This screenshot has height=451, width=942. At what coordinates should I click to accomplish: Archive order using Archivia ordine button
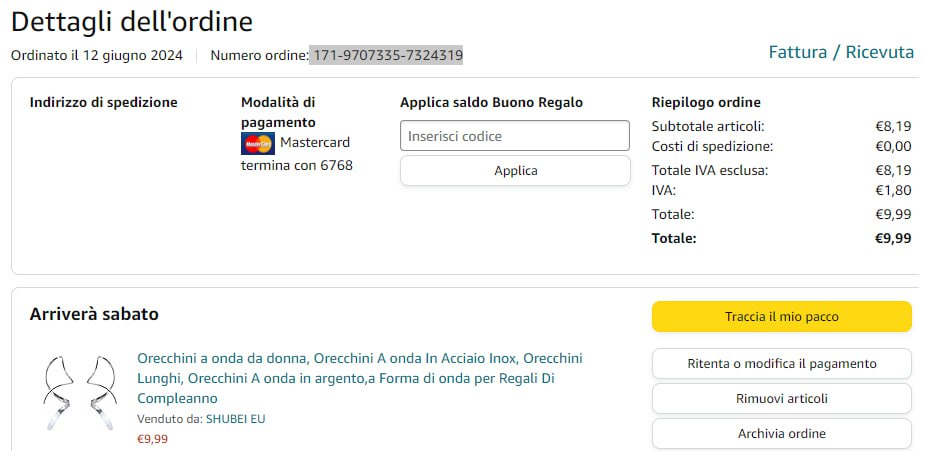click(x=781, y=433)
